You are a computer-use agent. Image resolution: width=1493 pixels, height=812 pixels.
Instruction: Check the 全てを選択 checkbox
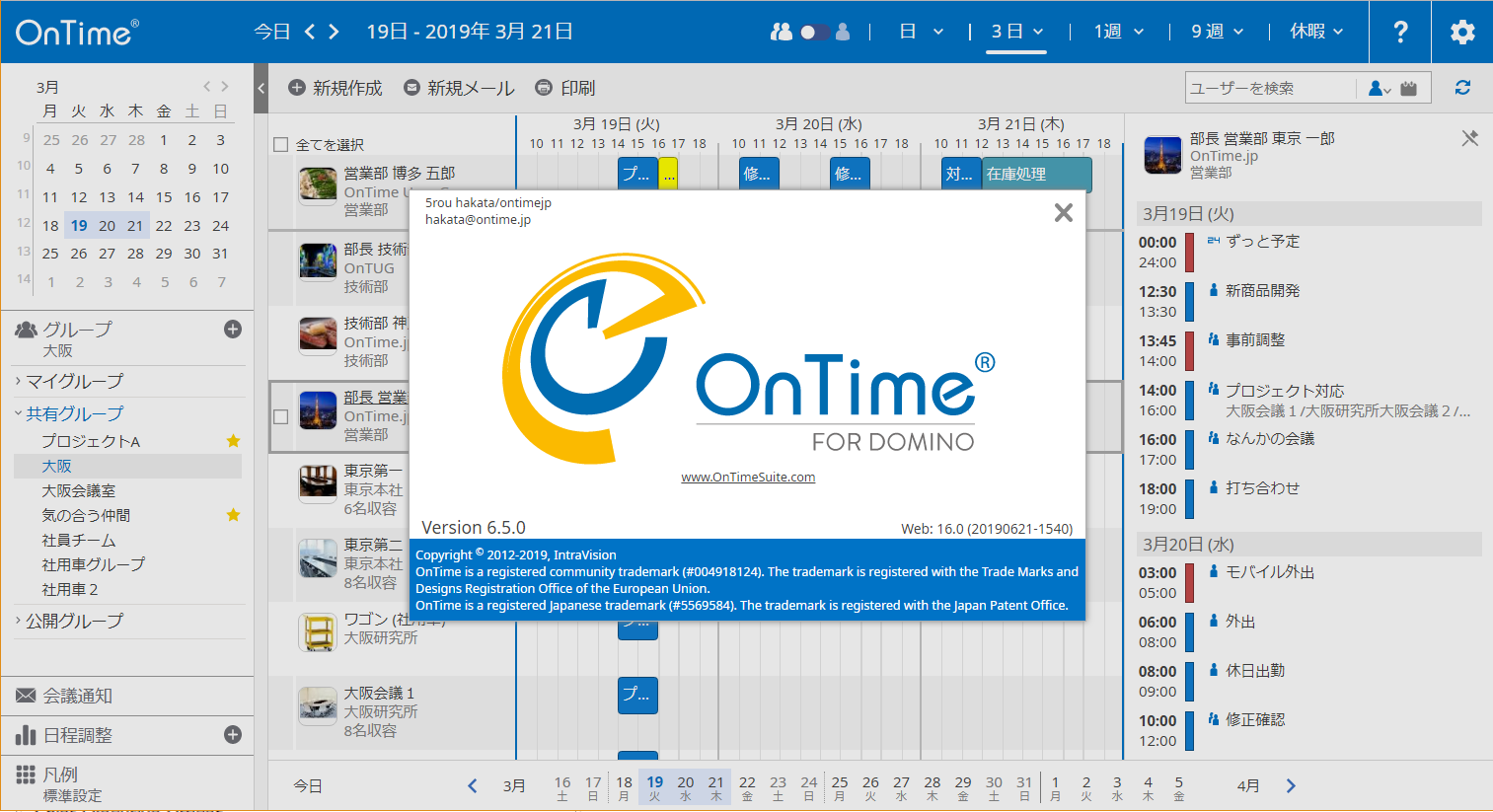(281, 145)
